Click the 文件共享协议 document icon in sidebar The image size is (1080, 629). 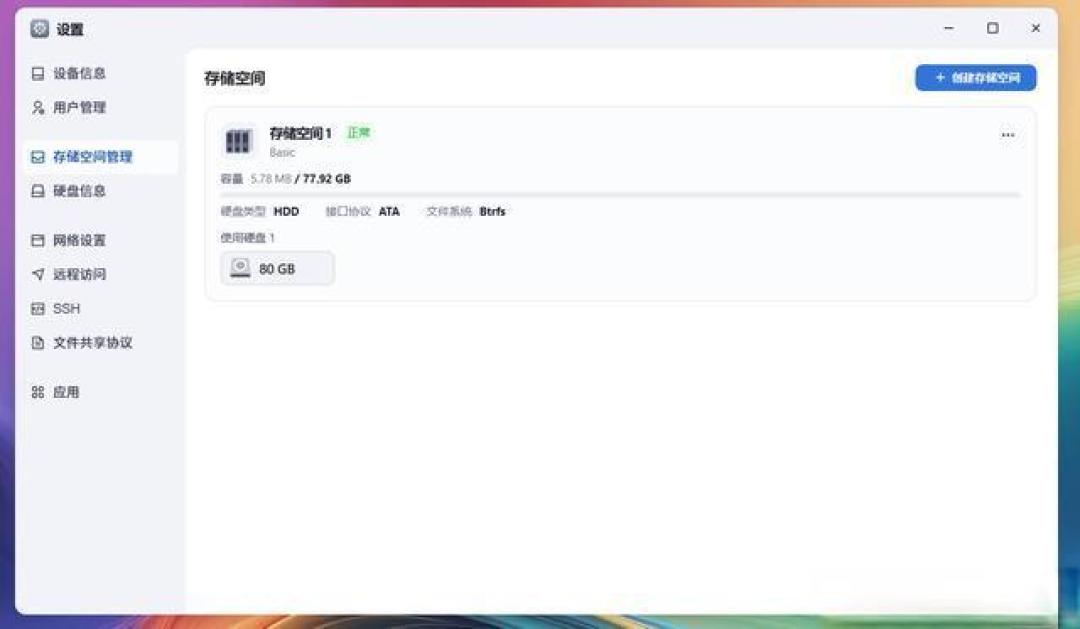click(38, 342)
